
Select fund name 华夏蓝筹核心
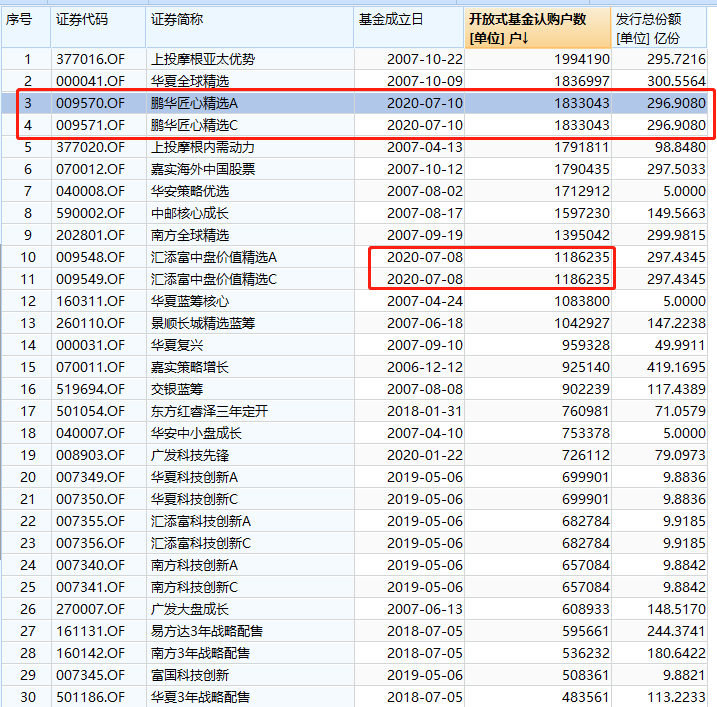click(x=190, y=301)
